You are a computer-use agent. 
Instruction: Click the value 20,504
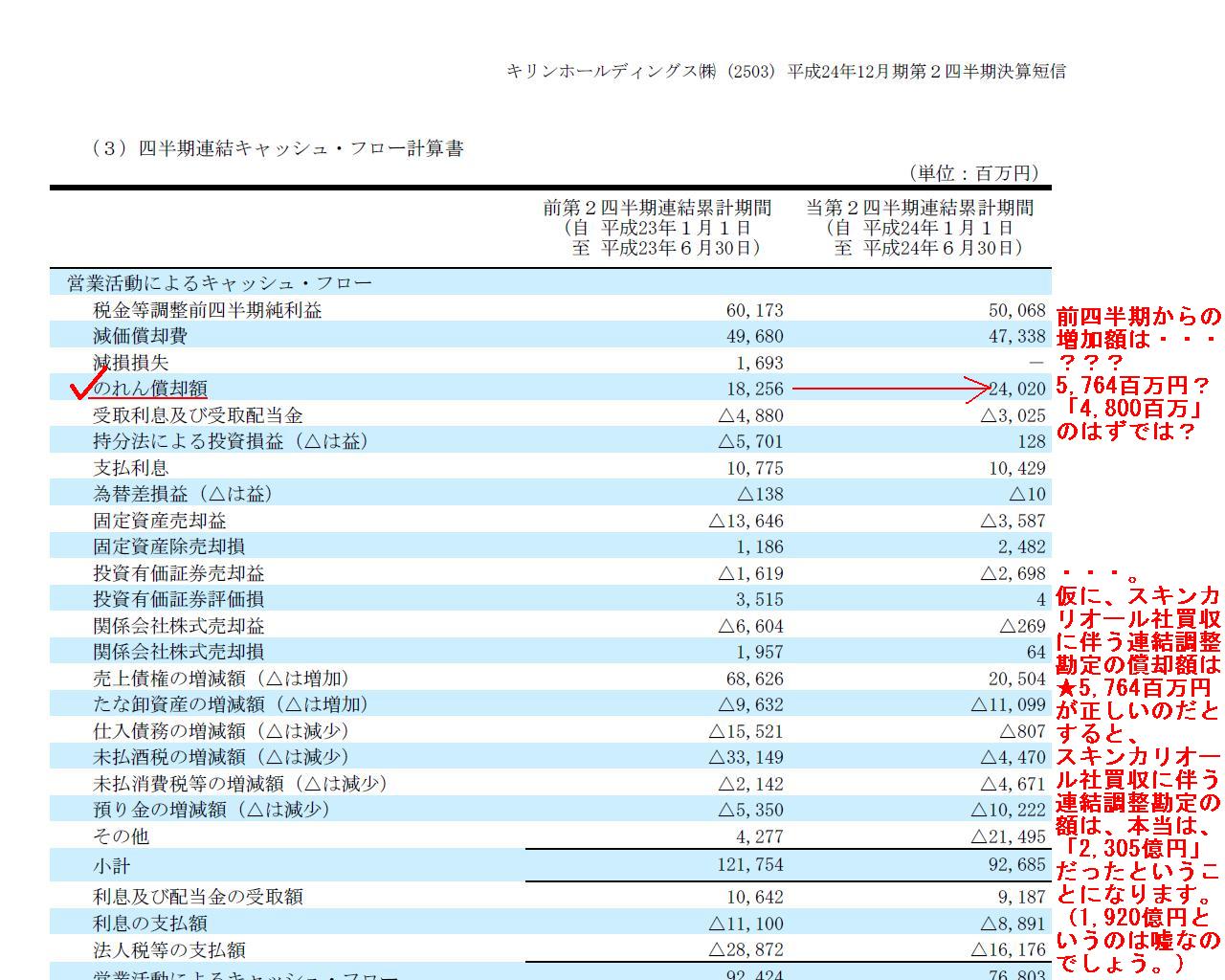[x=1017, y=679]
